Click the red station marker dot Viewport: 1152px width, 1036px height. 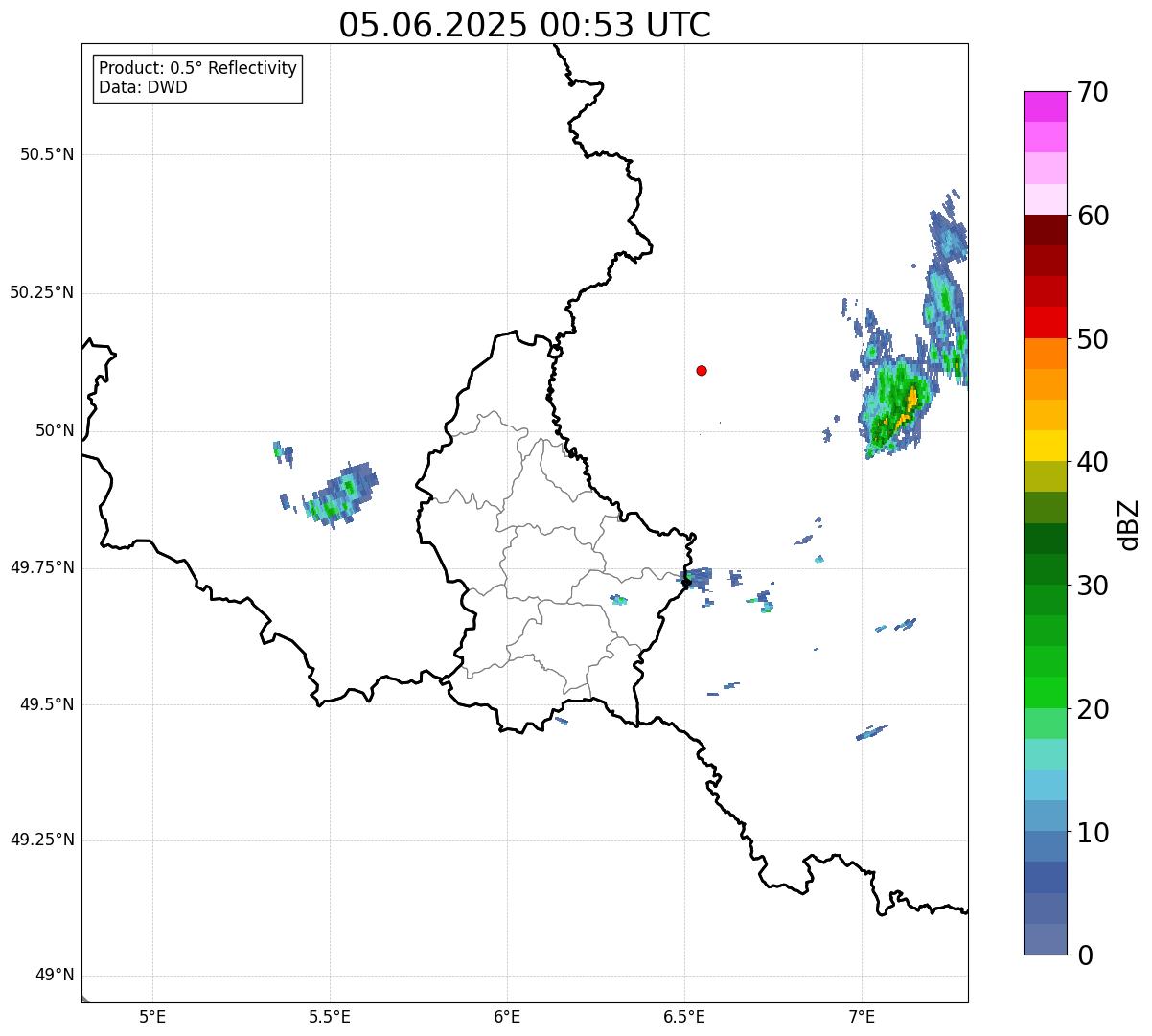702,370
